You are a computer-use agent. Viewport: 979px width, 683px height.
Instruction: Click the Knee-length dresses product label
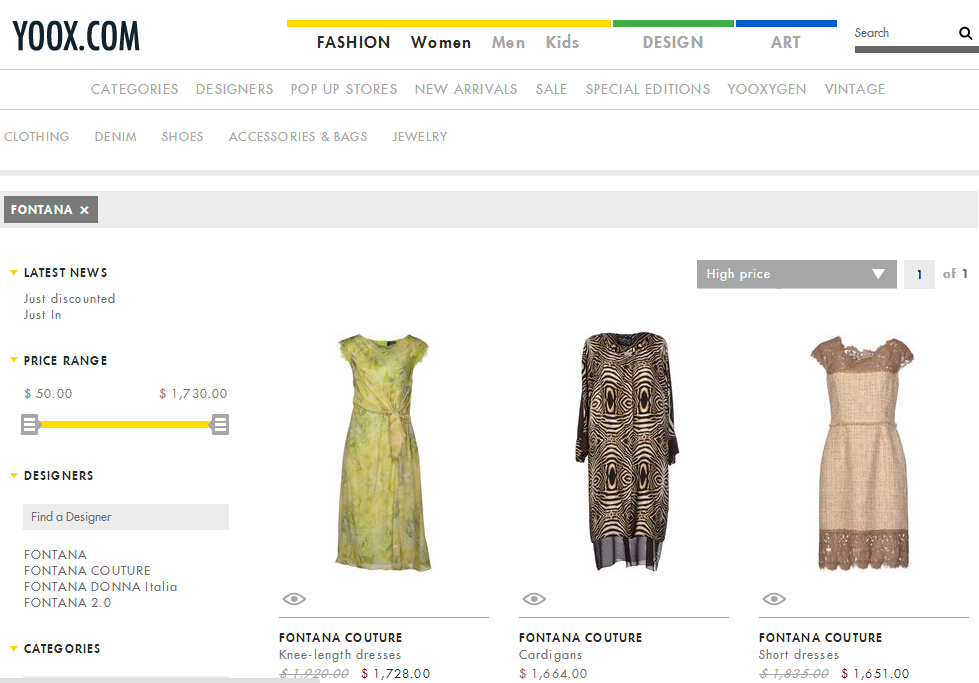pyautogui.click(x=340, y=655)
